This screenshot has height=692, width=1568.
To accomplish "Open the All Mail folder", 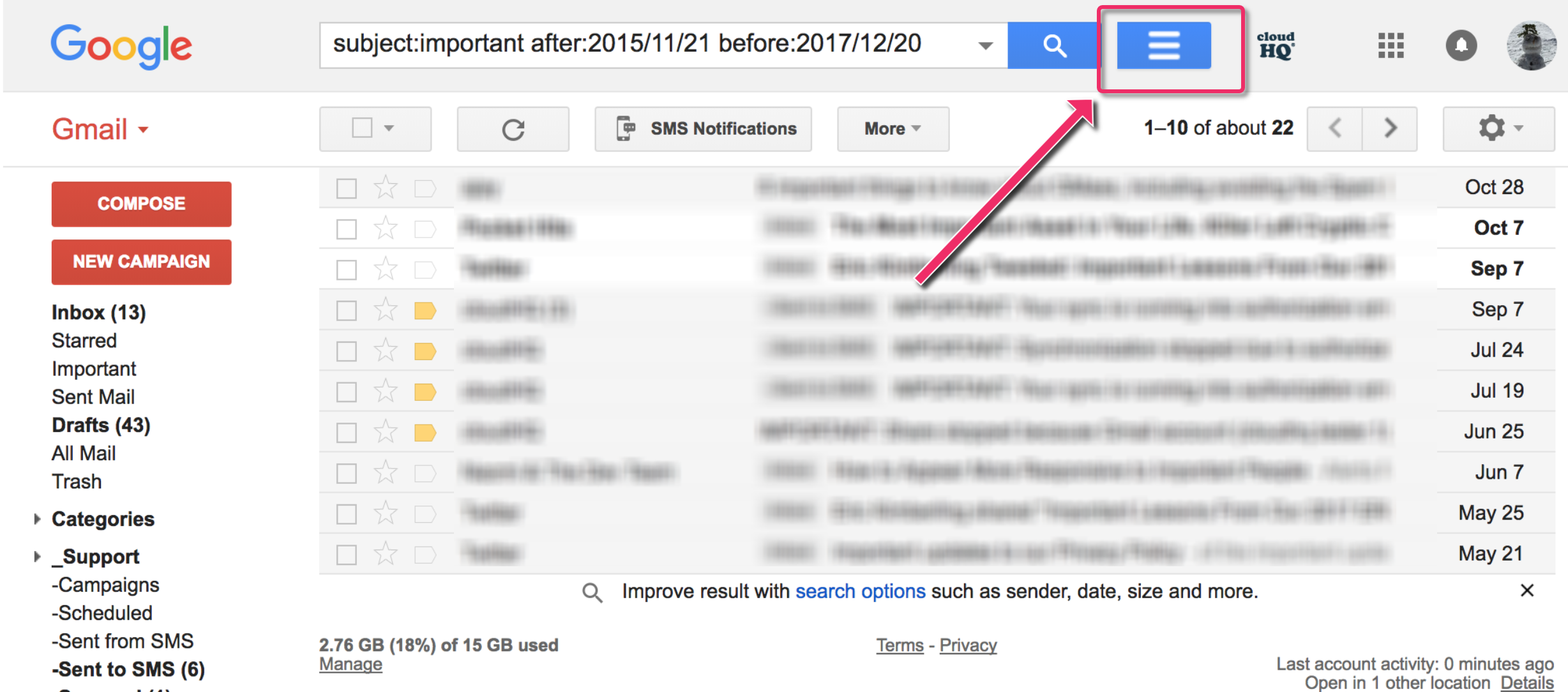I will [x=84, y=453].
